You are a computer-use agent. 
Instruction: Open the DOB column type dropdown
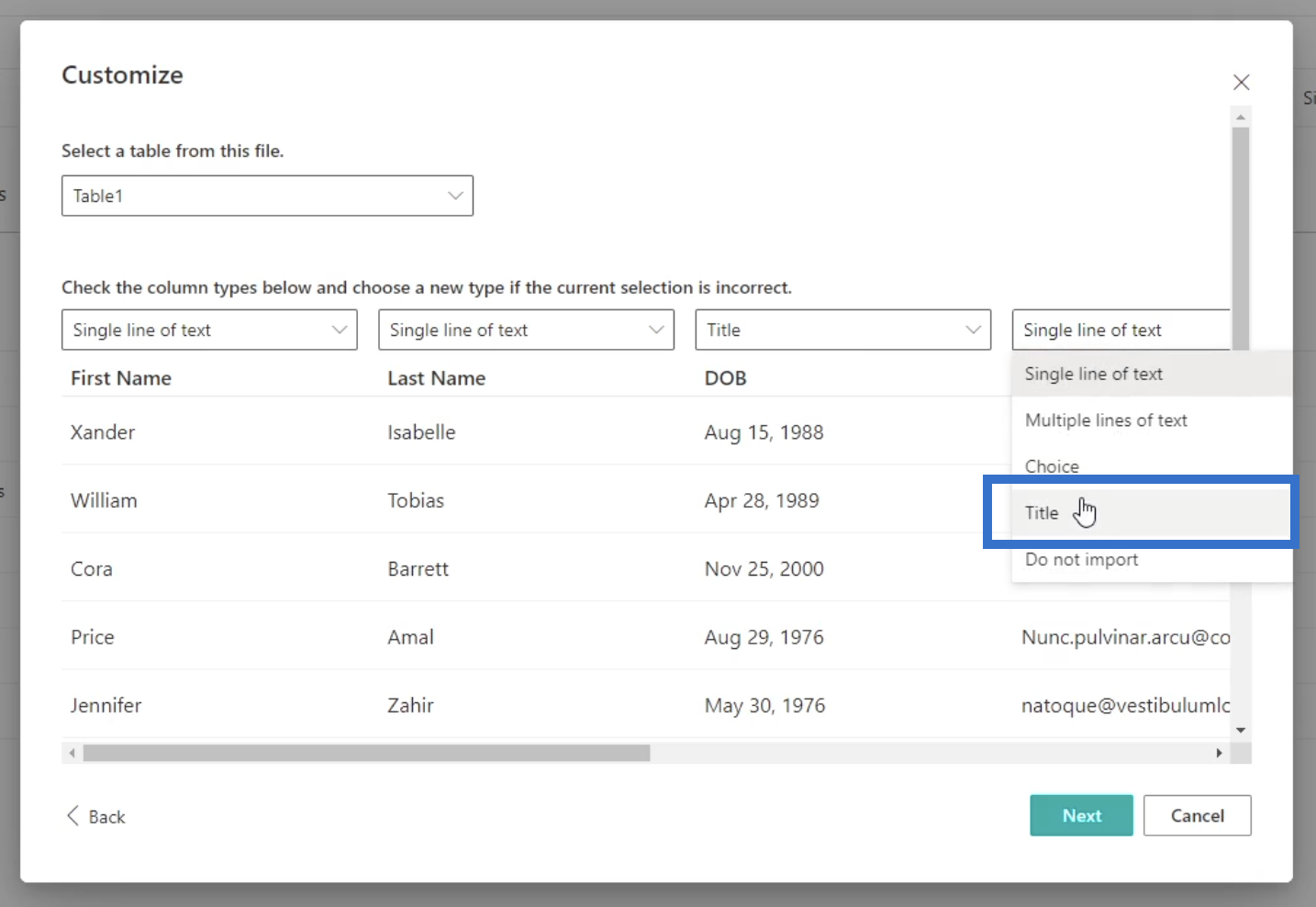coord(842,330)
